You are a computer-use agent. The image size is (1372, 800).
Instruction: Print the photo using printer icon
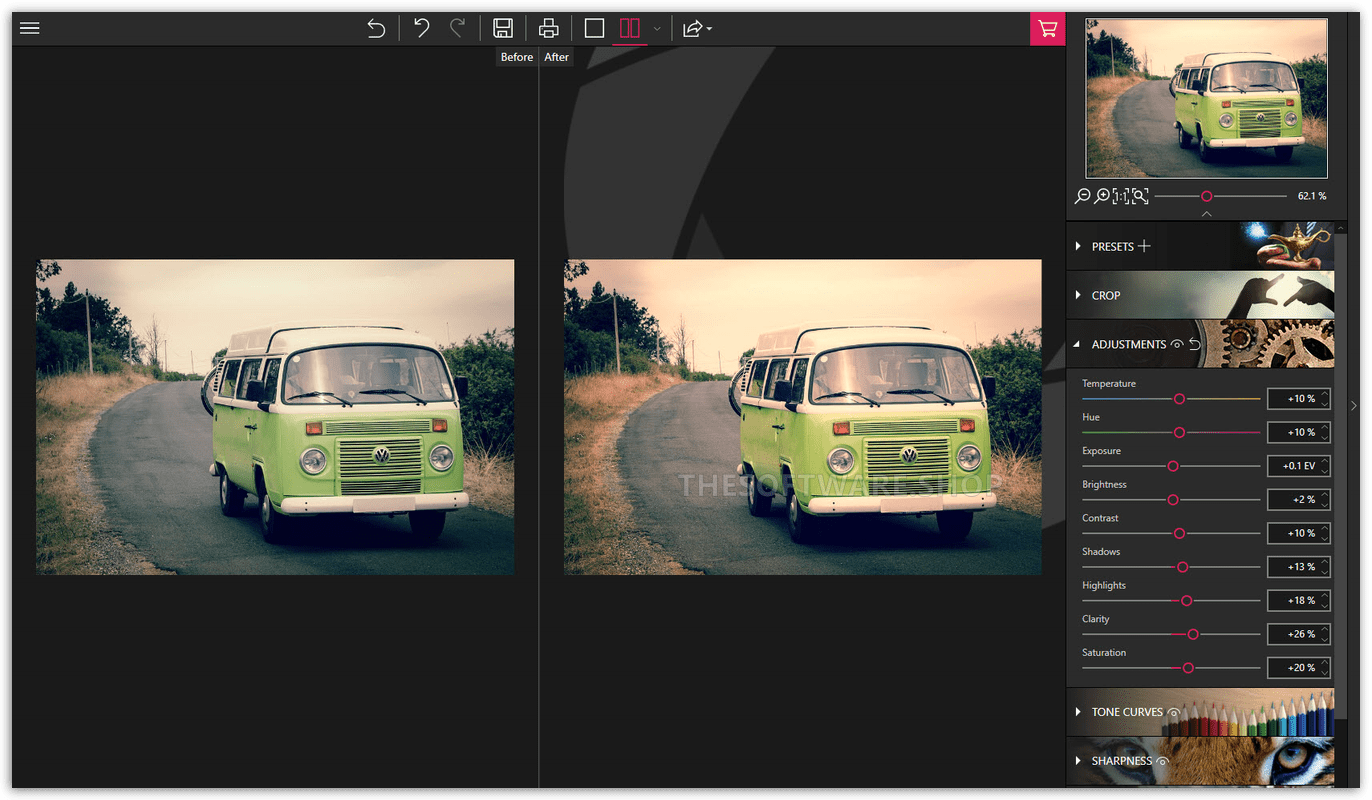[548, 28]
